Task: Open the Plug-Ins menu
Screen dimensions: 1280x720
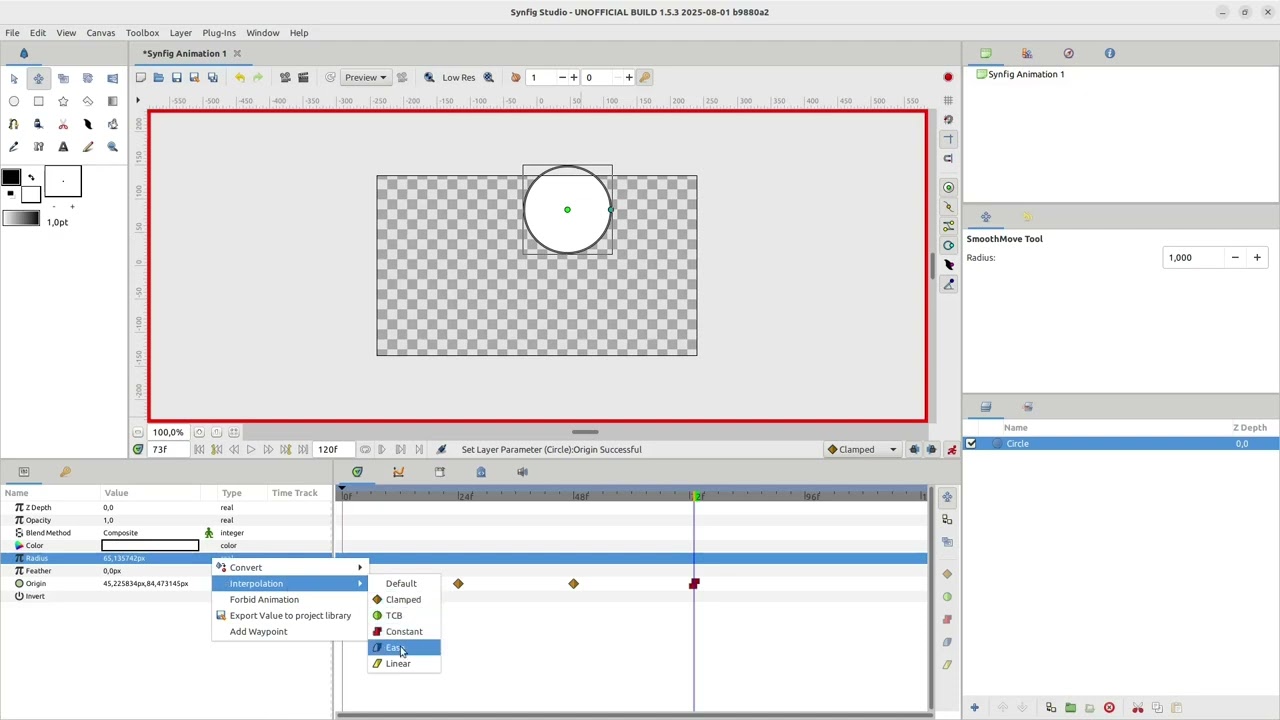Action: (x=218, y=32)
